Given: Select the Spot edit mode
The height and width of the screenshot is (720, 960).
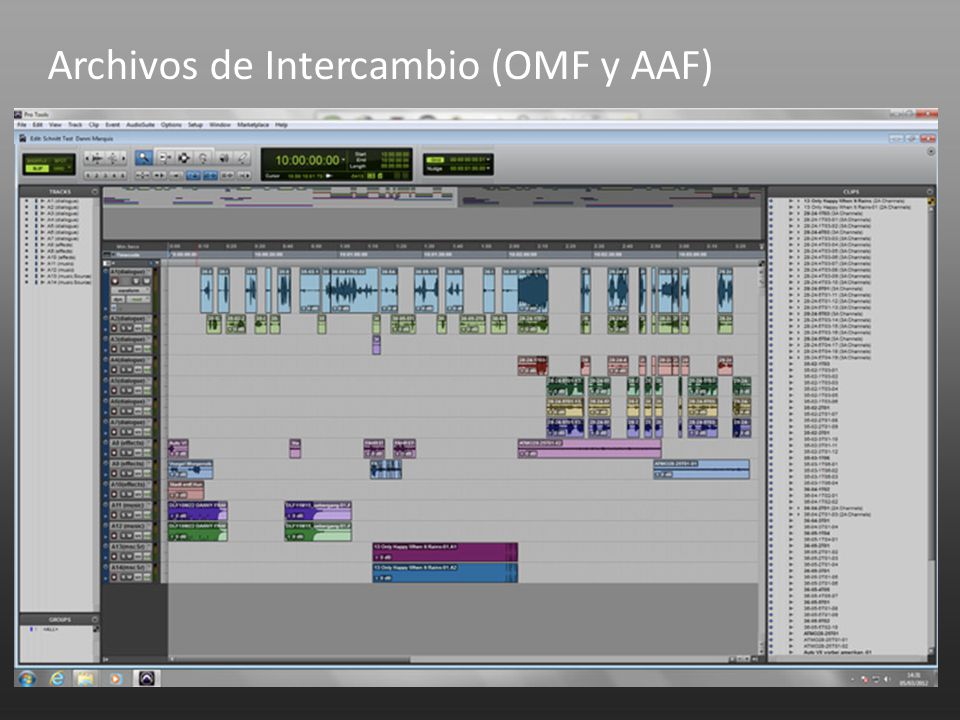Looking at the screenshot, I should 60,160.
